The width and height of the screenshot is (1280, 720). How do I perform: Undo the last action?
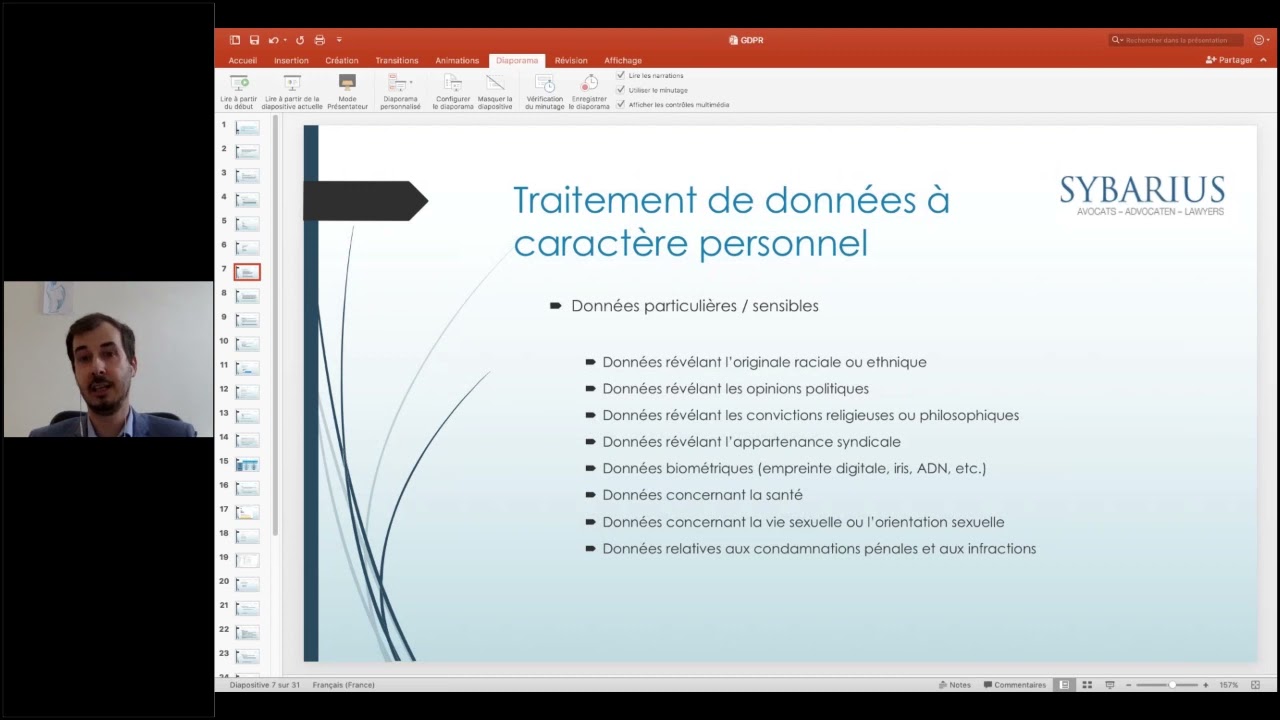(273, 40)
